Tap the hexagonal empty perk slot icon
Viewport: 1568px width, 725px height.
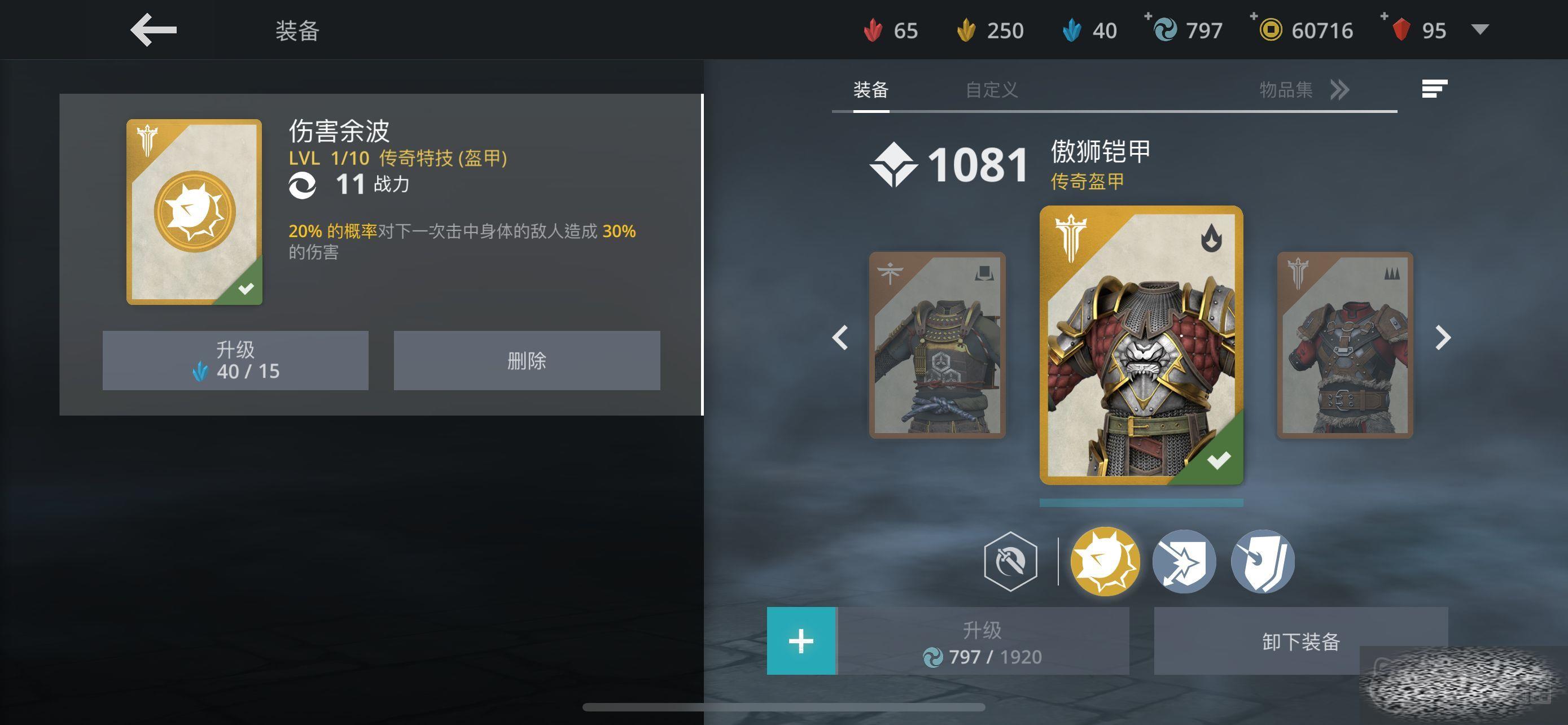(1010, 561)
